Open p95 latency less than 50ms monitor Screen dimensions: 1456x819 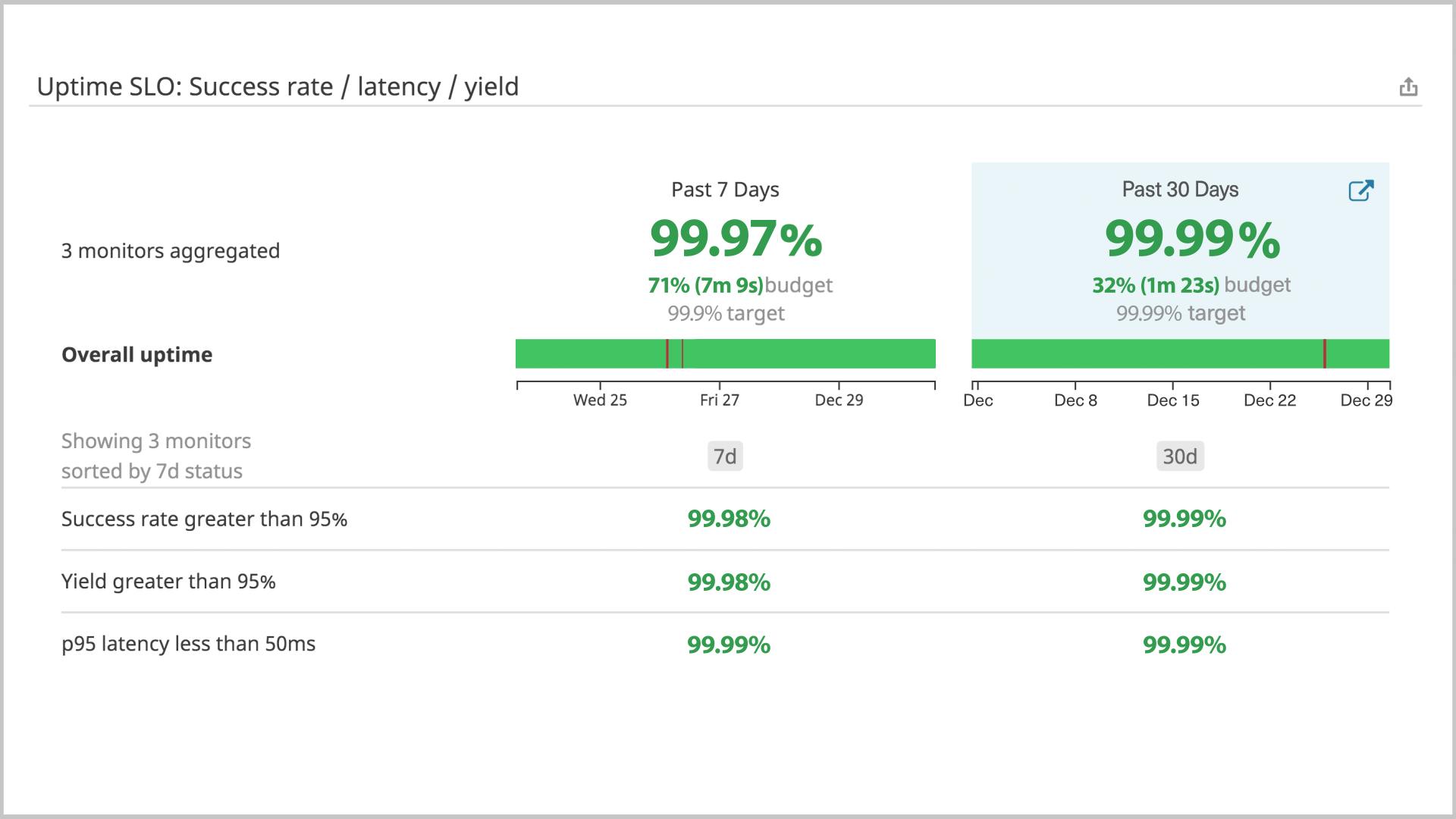coord(188,644)
